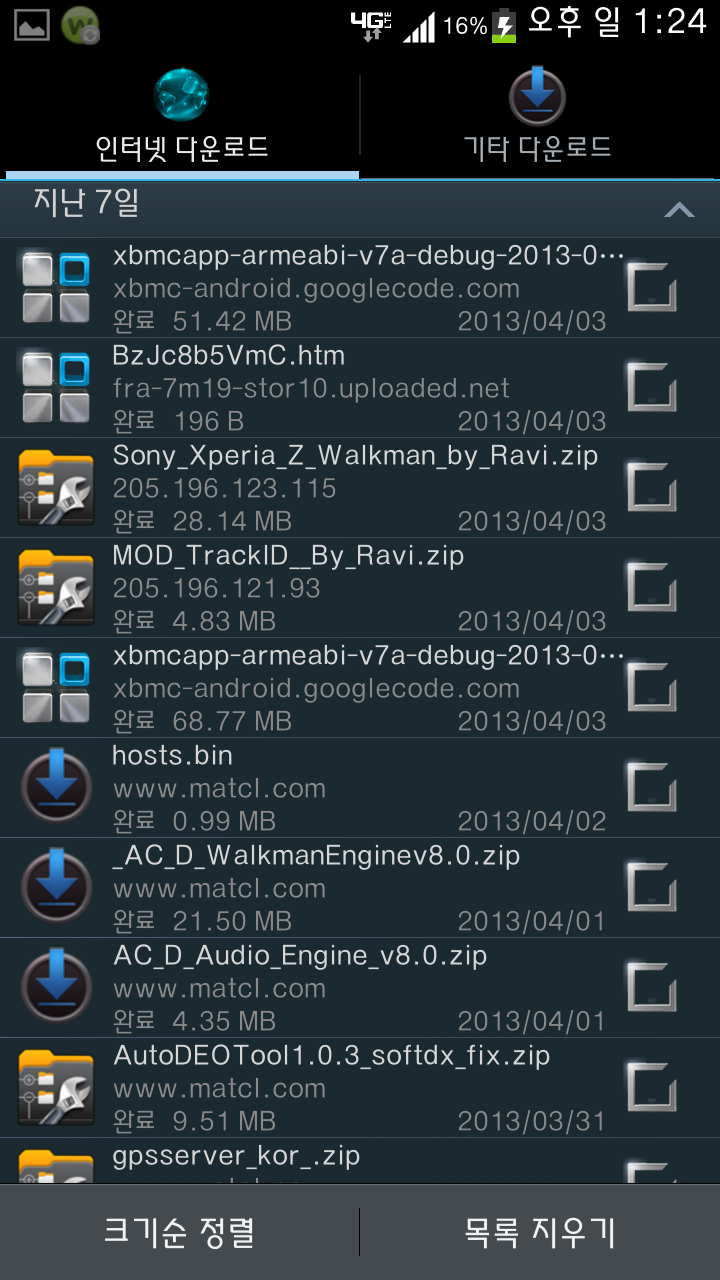Switch to the 인터넷 다운로드 tab
Screen dimensions: 720x1280
[x=181, y=149]
